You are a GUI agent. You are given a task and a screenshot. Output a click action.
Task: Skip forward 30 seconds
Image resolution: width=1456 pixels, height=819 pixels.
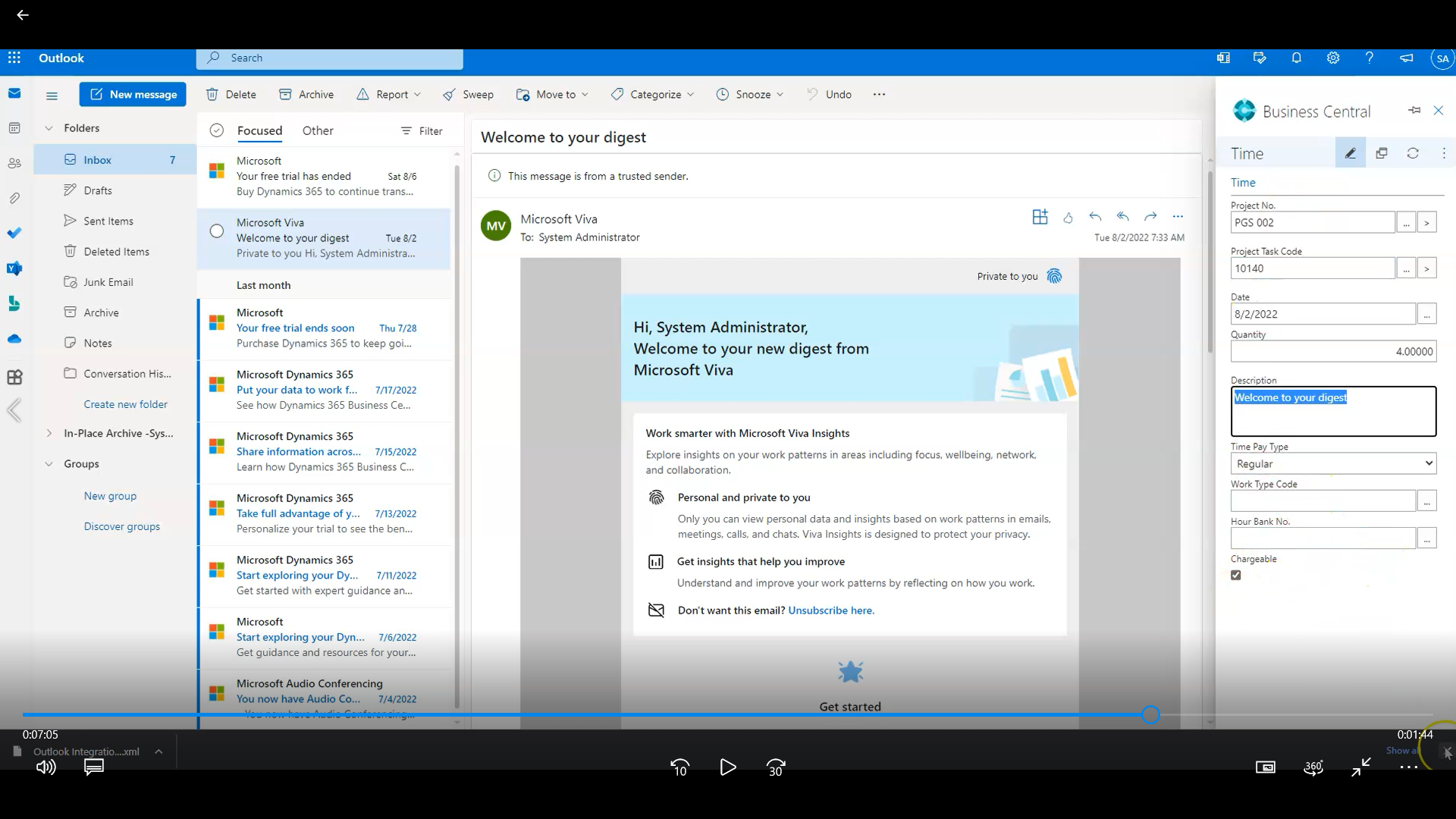coord(775,767)
